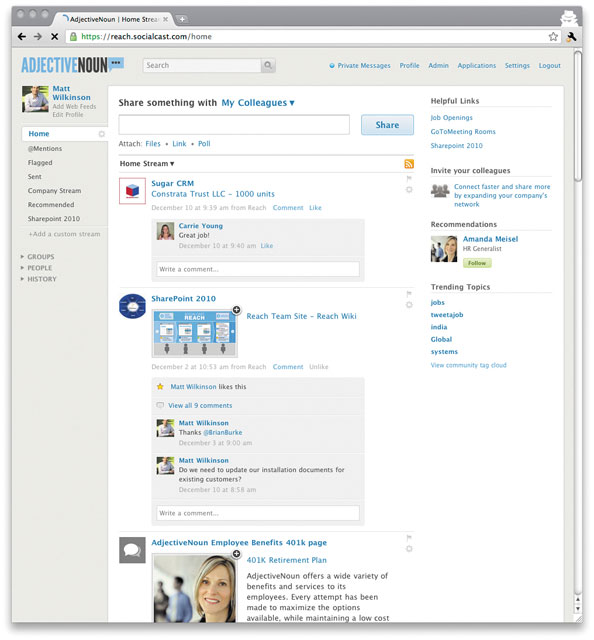Open gear options on SharePoint 2010 post
594x640 pixels.
click(x=409, y=305)
